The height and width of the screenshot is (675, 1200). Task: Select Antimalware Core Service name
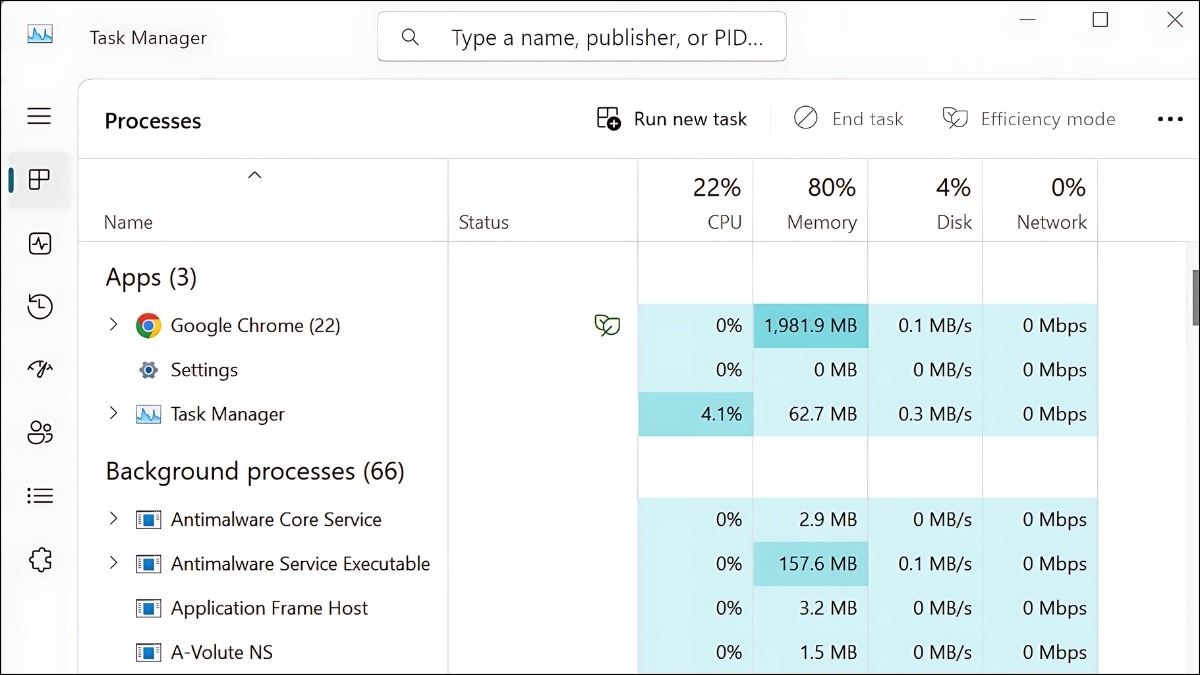[276, 520]
